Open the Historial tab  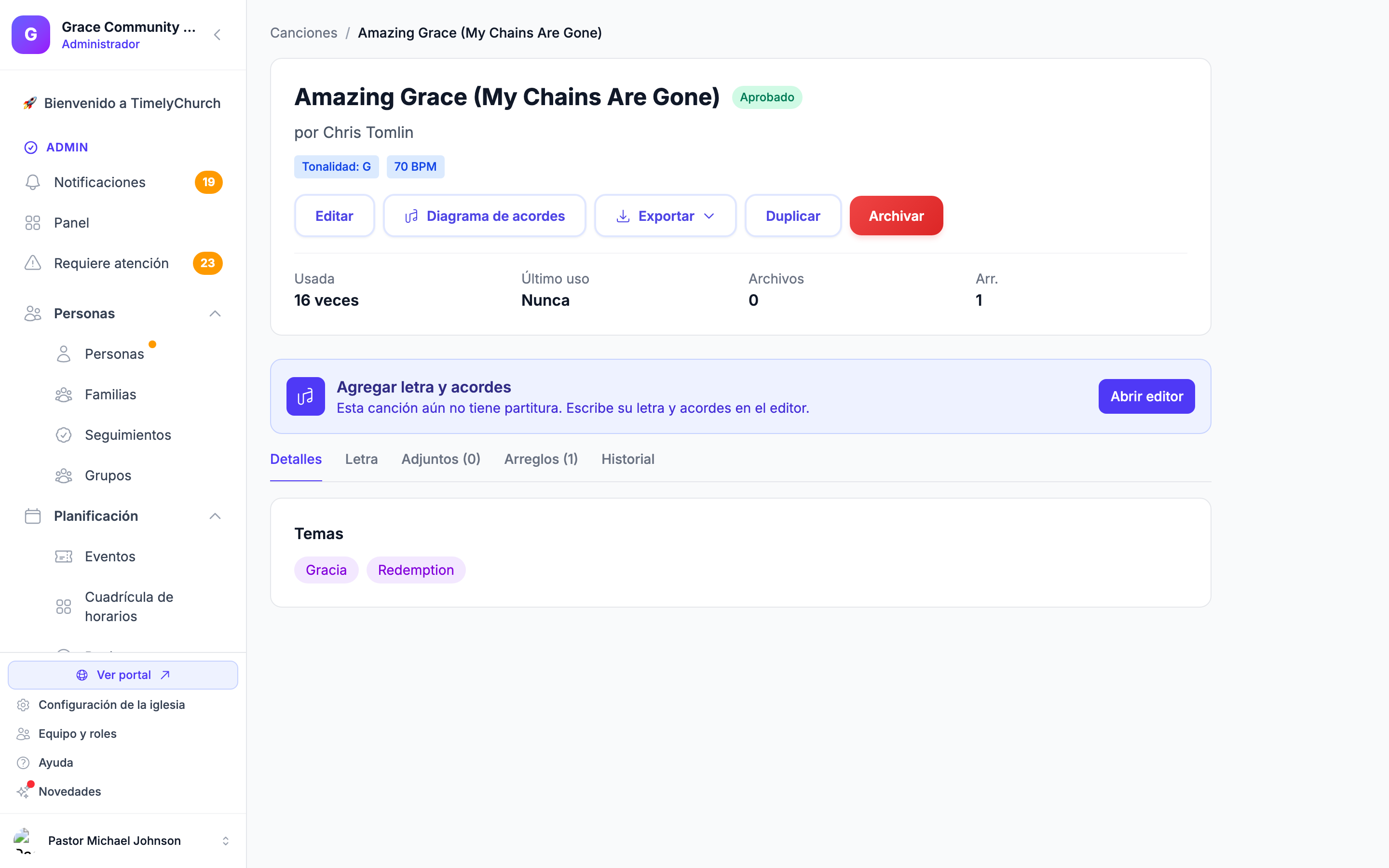(627, 459)
